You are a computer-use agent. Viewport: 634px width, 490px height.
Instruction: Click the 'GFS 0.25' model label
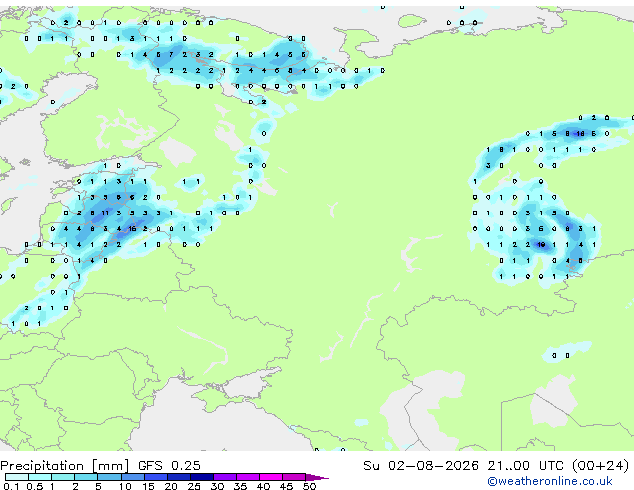tap(169, 466)
